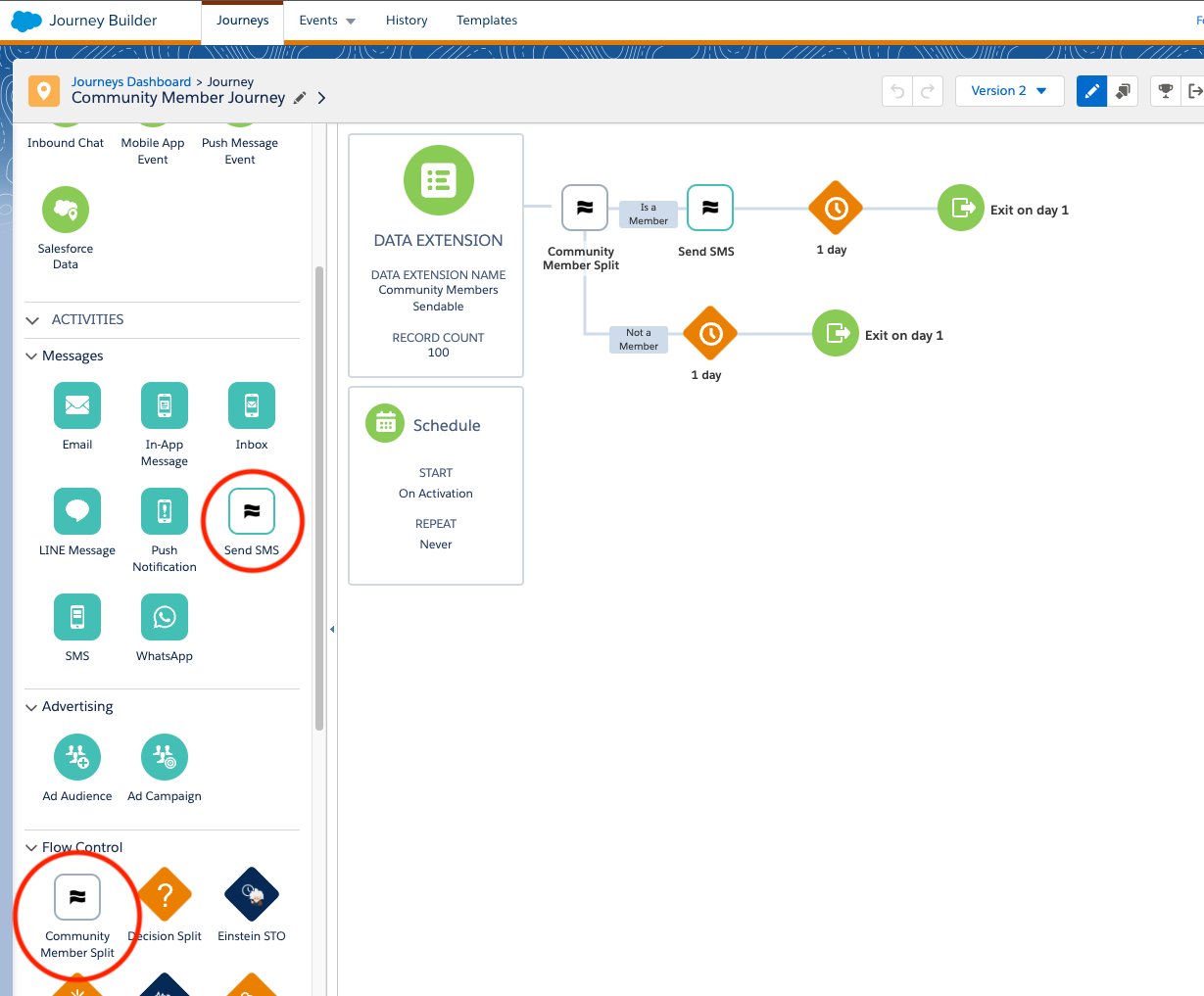Switch to the Templates tab
The image size is (1204, 996).
click(x=487, y=21)
